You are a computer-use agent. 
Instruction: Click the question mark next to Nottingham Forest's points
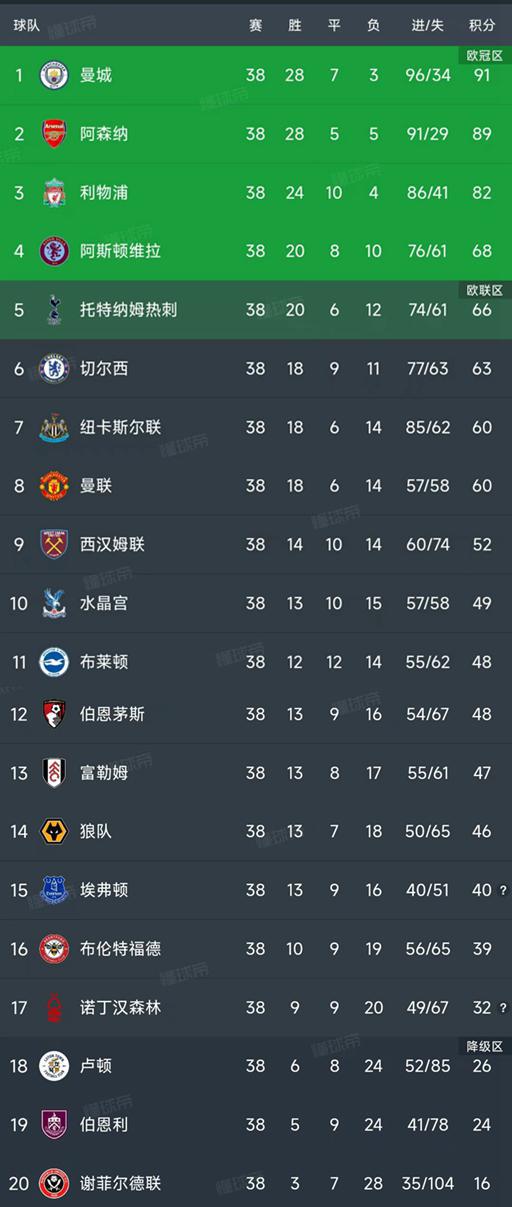click(x=503, y=1009)
